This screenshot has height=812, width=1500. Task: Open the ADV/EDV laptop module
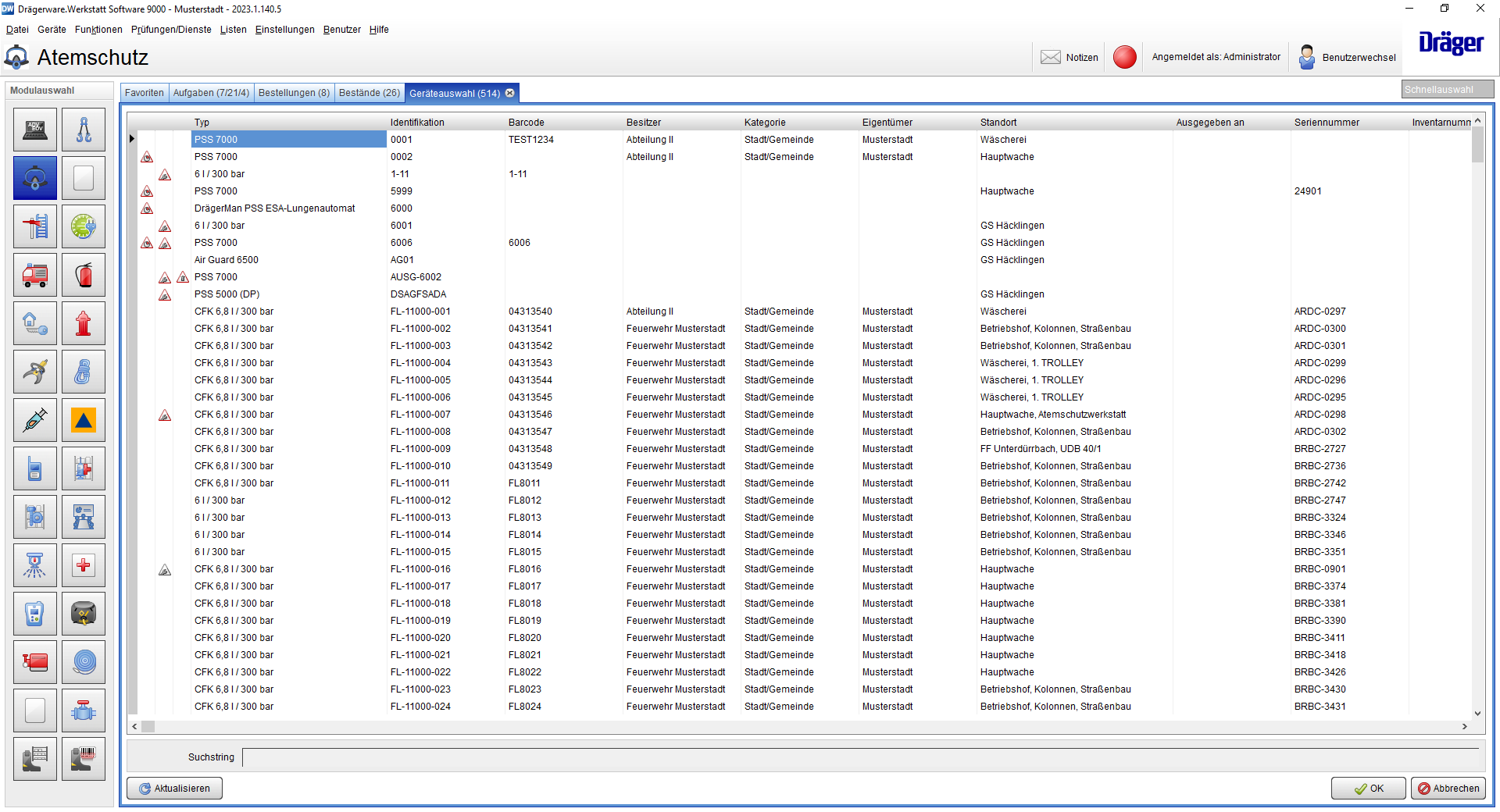35,130
